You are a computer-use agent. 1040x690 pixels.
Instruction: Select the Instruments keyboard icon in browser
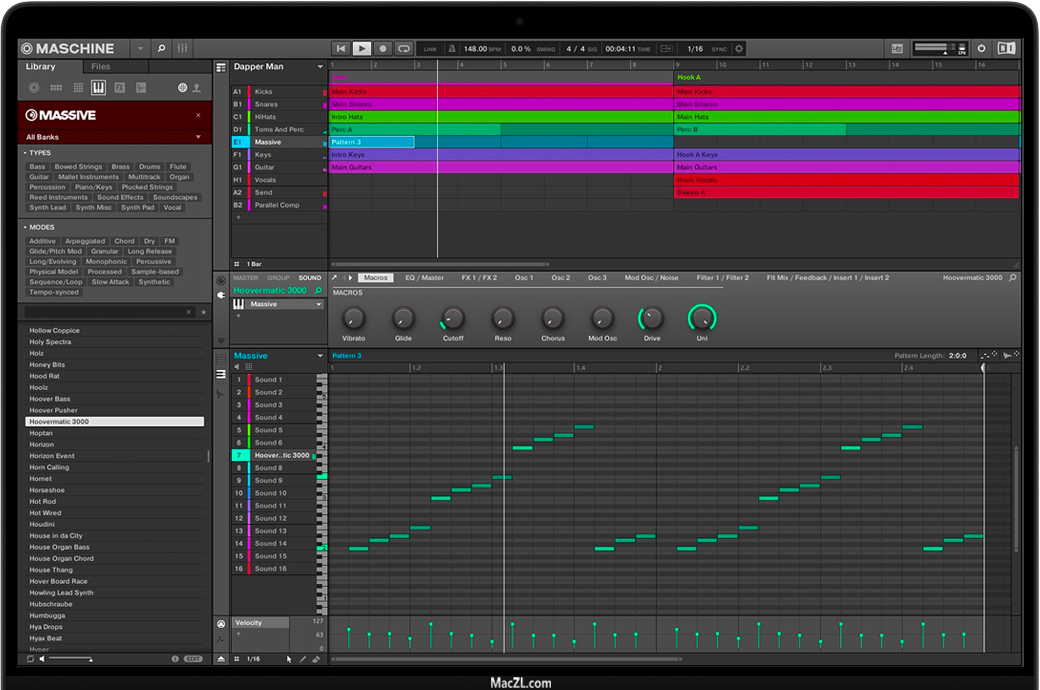98,88
